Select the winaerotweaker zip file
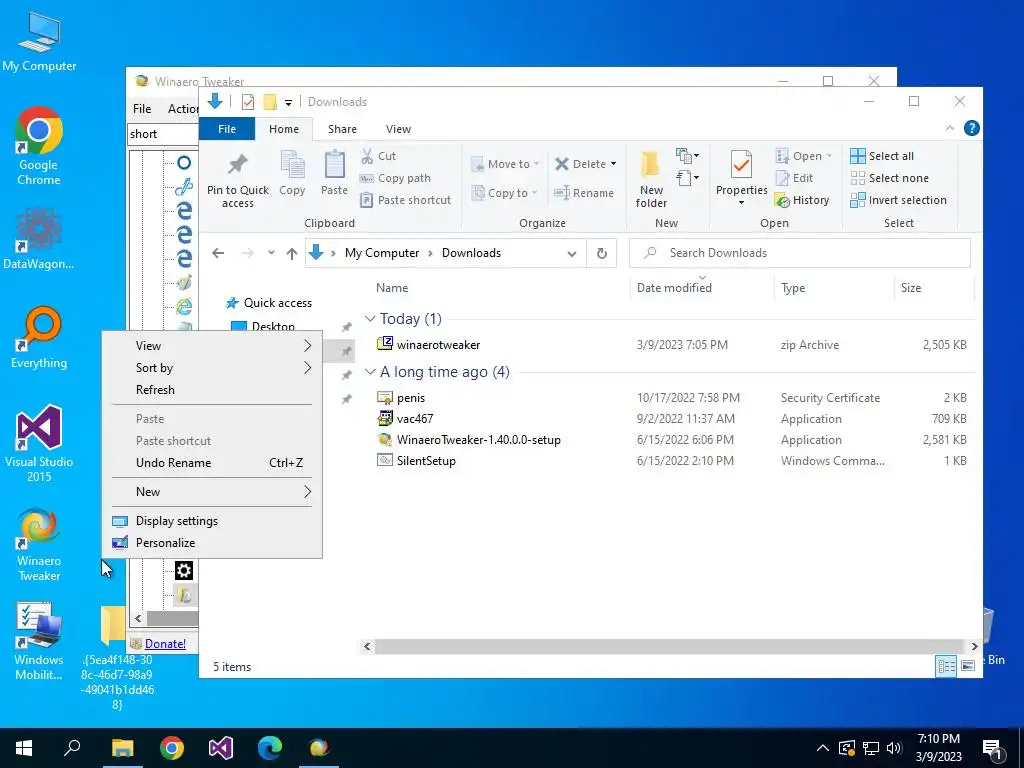 pyautogui.click(x=438, y=345)
